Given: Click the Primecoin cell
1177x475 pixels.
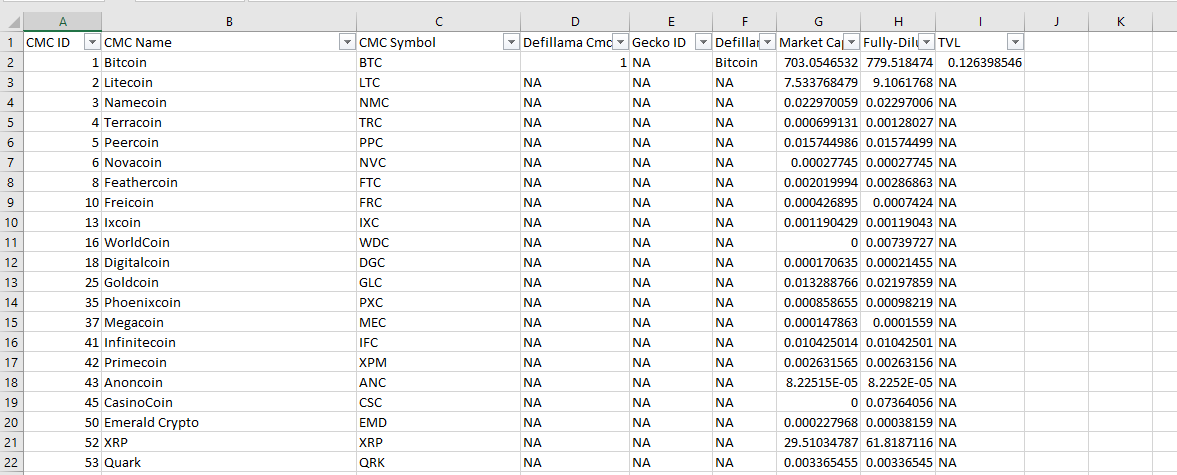Looking at the screenshot, I should click(229, 363).
